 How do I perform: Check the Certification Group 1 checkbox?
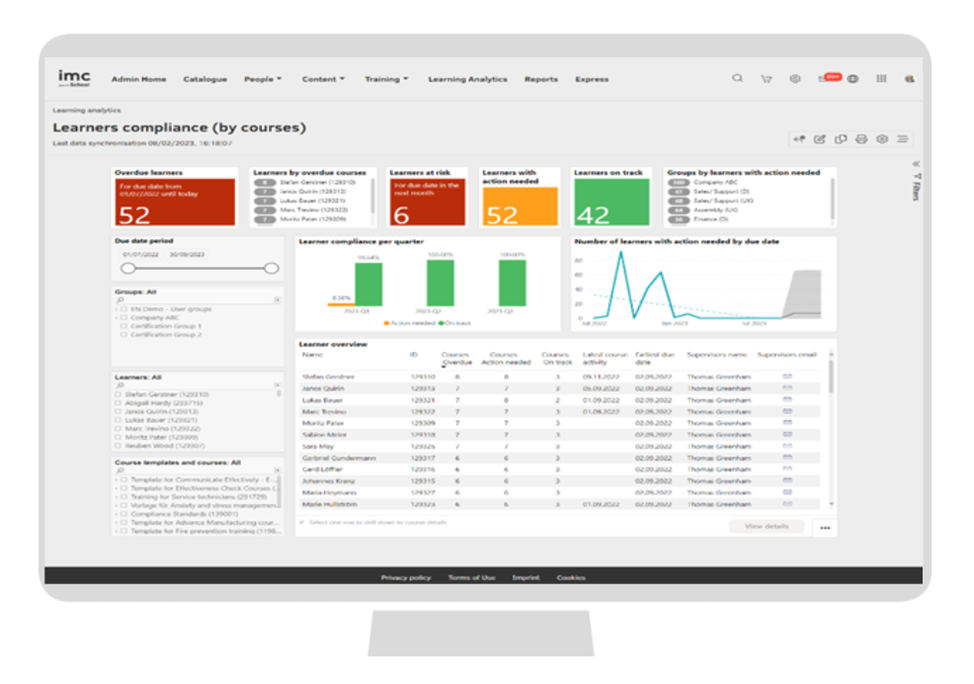[x=123, y=326]
